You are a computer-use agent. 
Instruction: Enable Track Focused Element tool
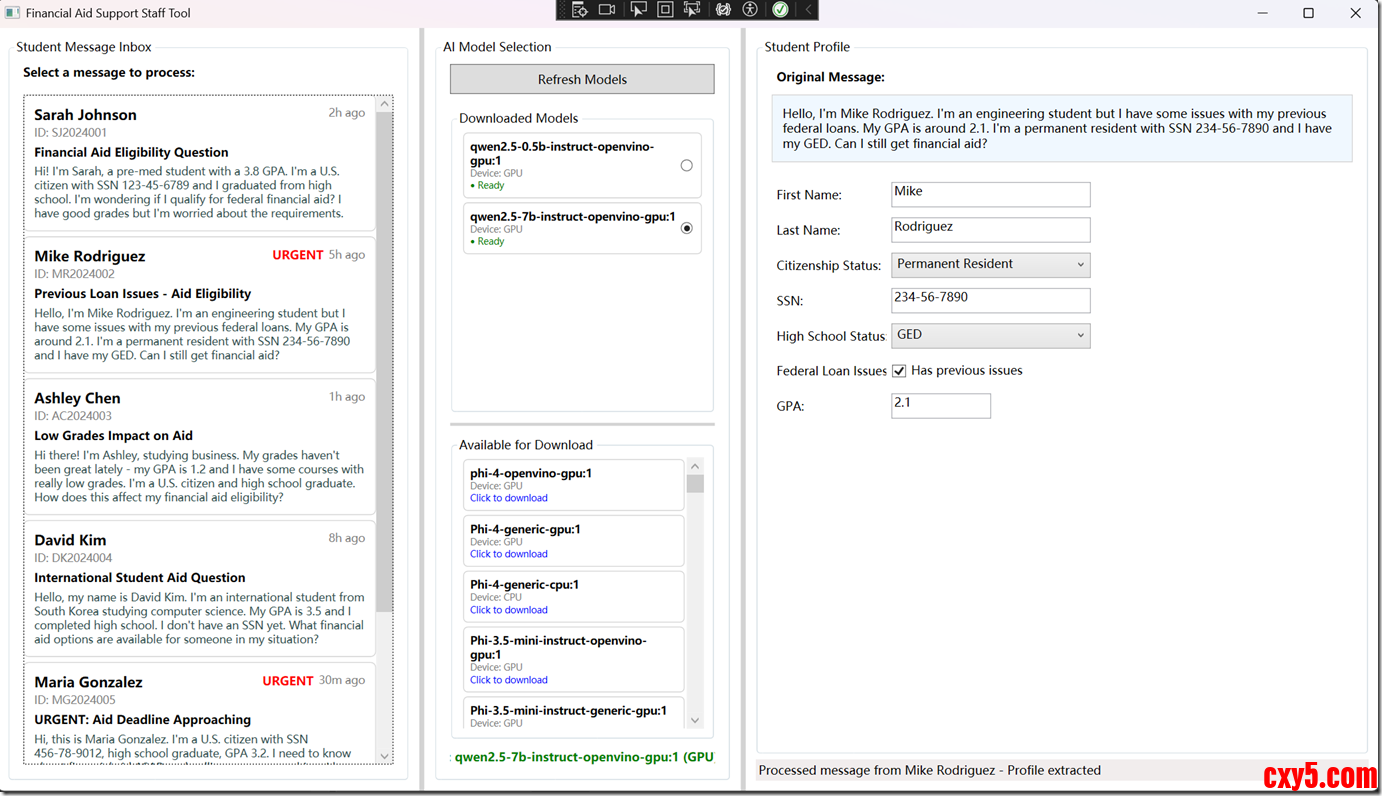pos(692,10)
